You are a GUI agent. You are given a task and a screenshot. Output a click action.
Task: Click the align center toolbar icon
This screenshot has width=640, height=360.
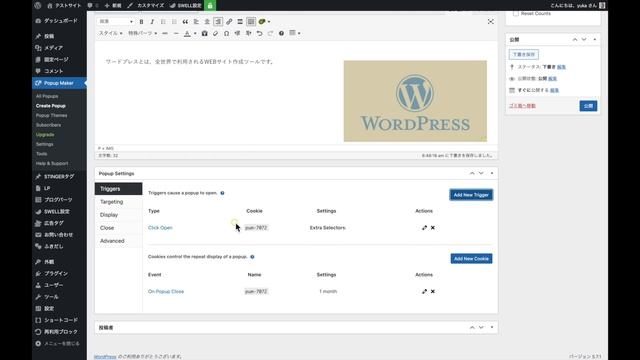pos(207,22)
